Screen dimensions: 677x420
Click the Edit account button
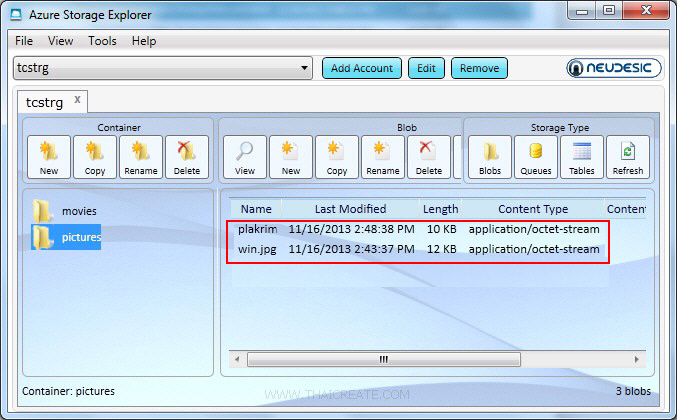(x=426, y=68)
